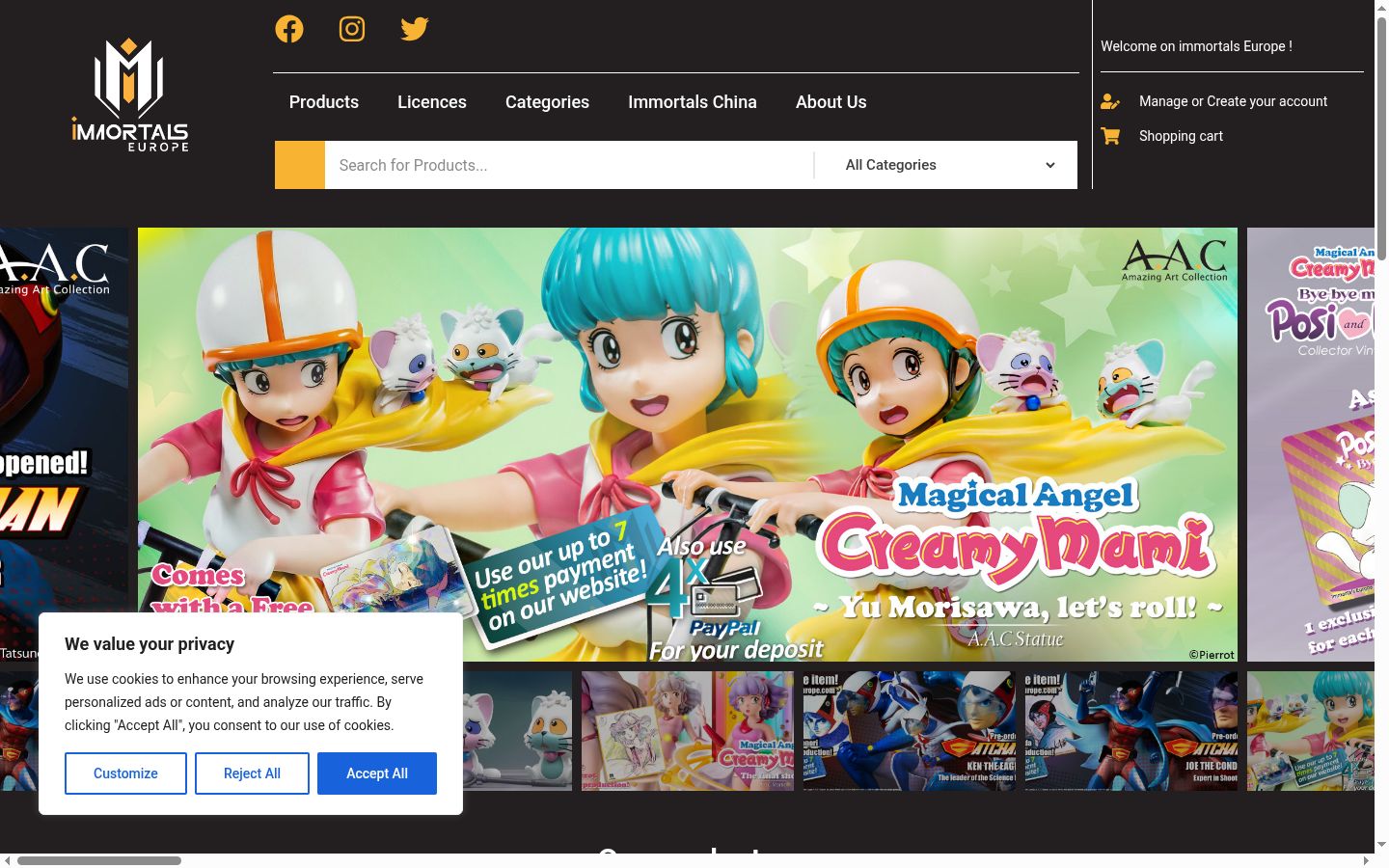
Task: Visit the Instagram profile icon
Action: pos(352,29)
